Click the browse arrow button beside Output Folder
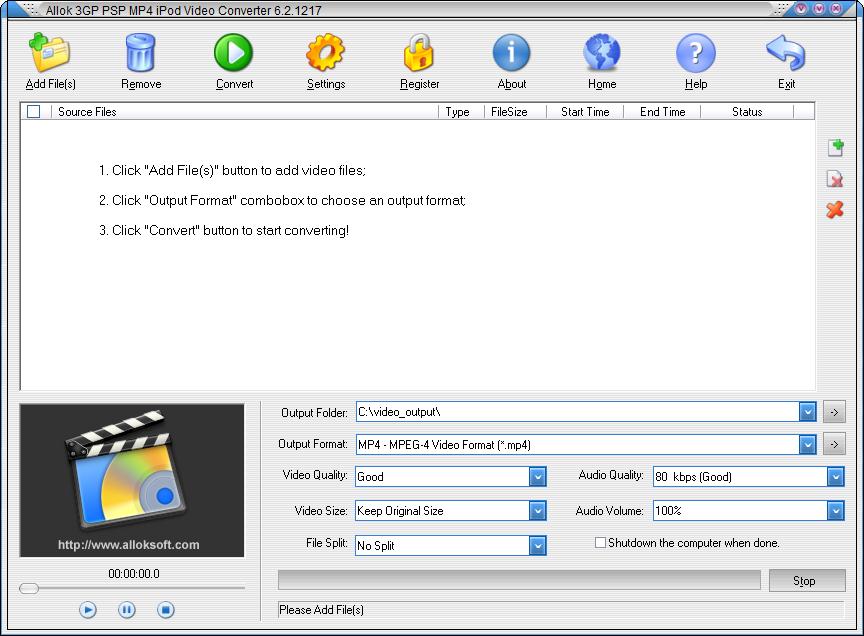This screenshot has height=636, width=864. (834, 412)
